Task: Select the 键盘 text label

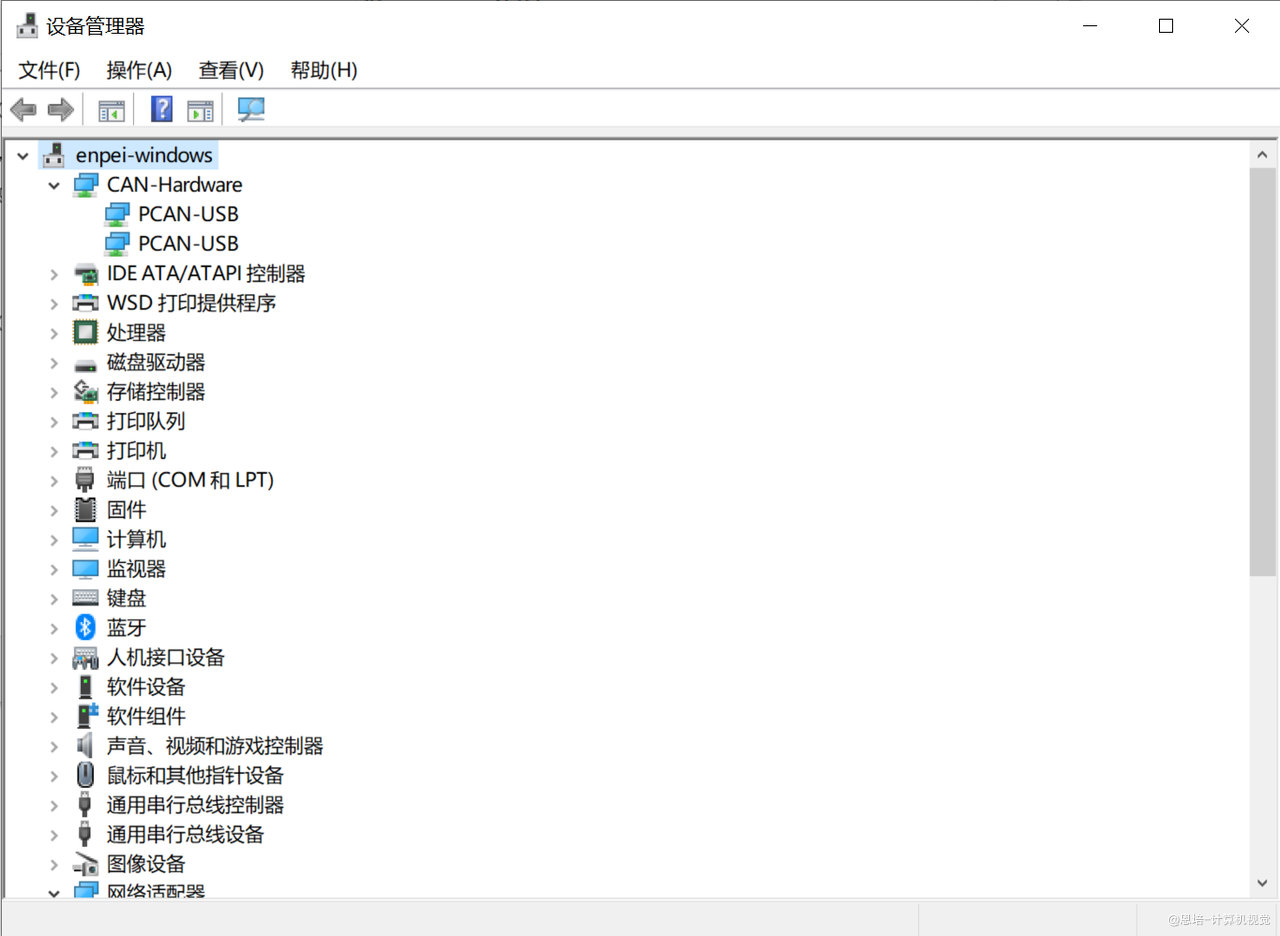Action: pos(126,598)
